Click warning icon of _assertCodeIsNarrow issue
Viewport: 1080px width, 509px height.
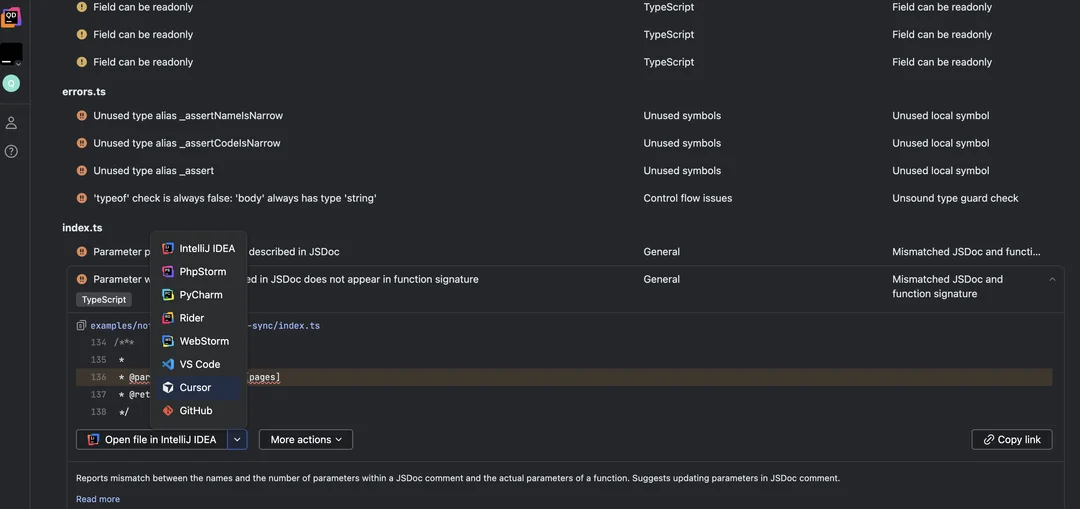(82, 143)
